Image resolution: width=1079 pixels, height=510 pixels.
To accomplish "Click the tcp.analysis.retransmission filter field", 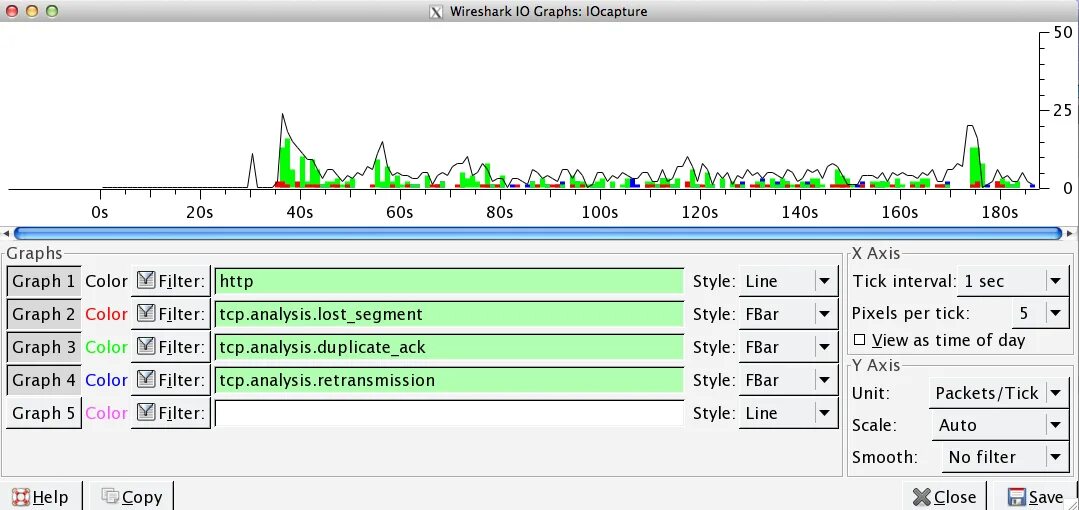I will click(x=449, y=381).
